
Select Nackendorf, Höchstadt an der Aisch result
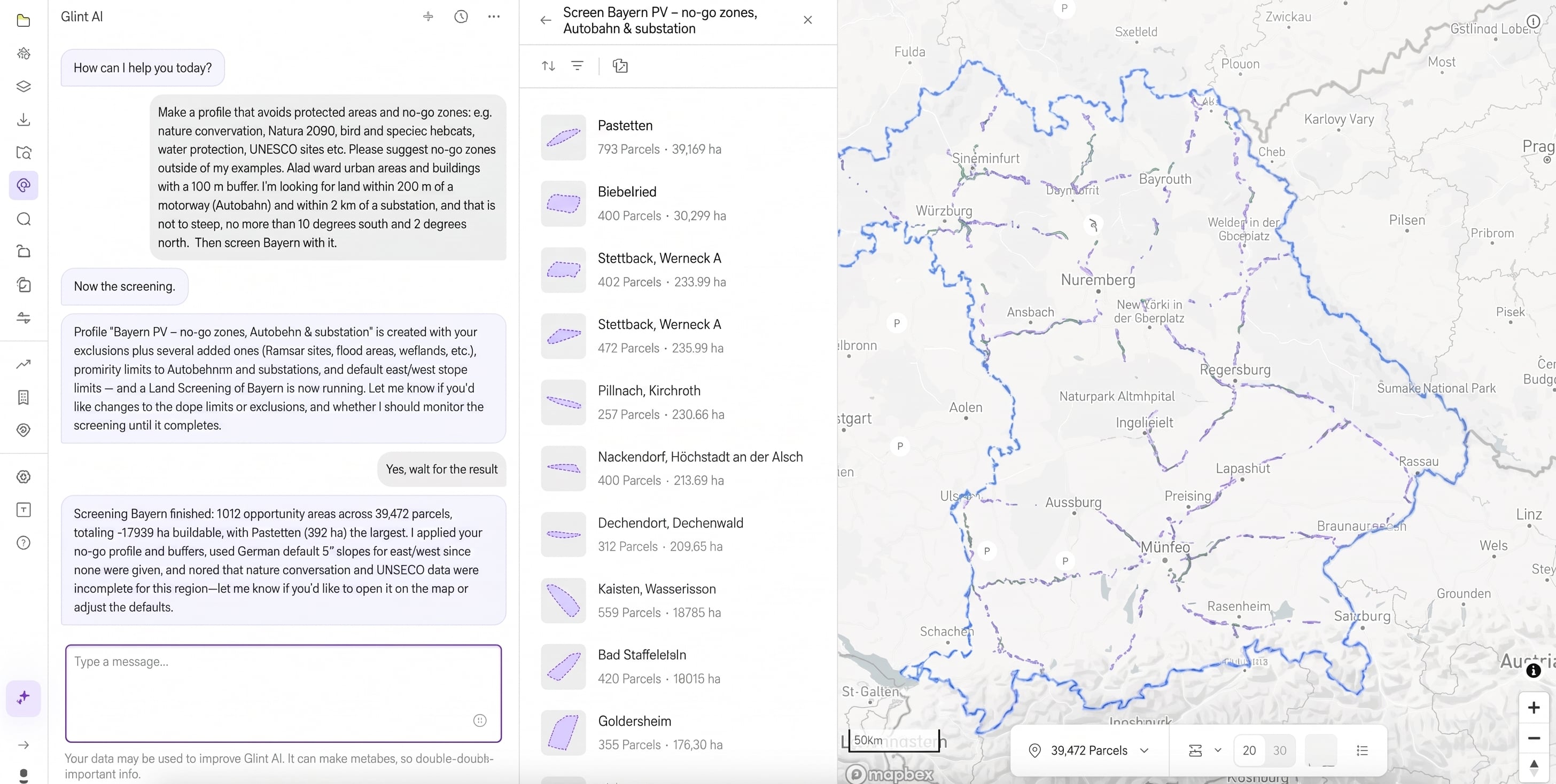pyautogui.click(x=678, y=468)
